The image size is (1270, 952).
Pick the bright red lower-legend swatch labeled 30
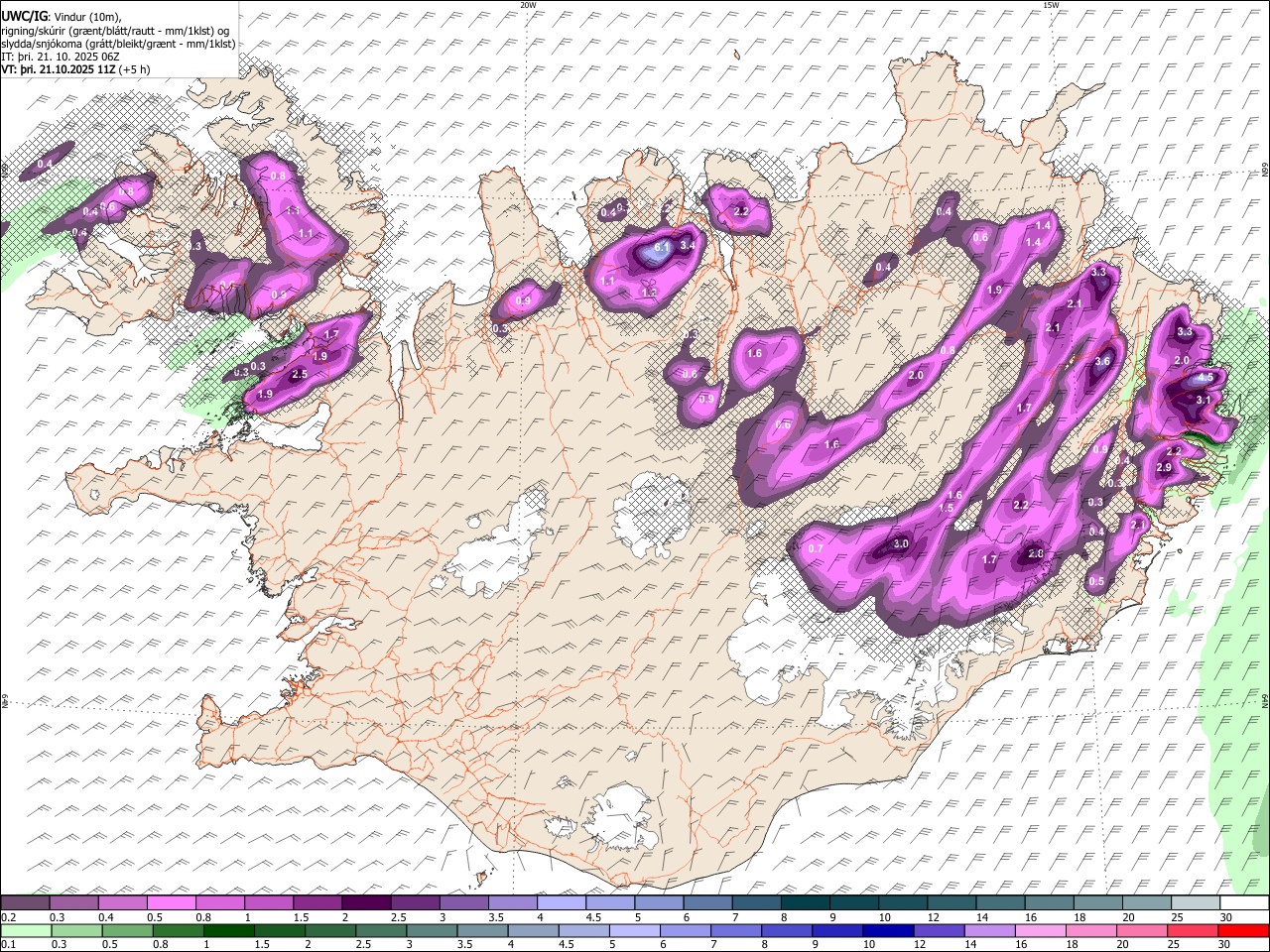(1244, 931)
